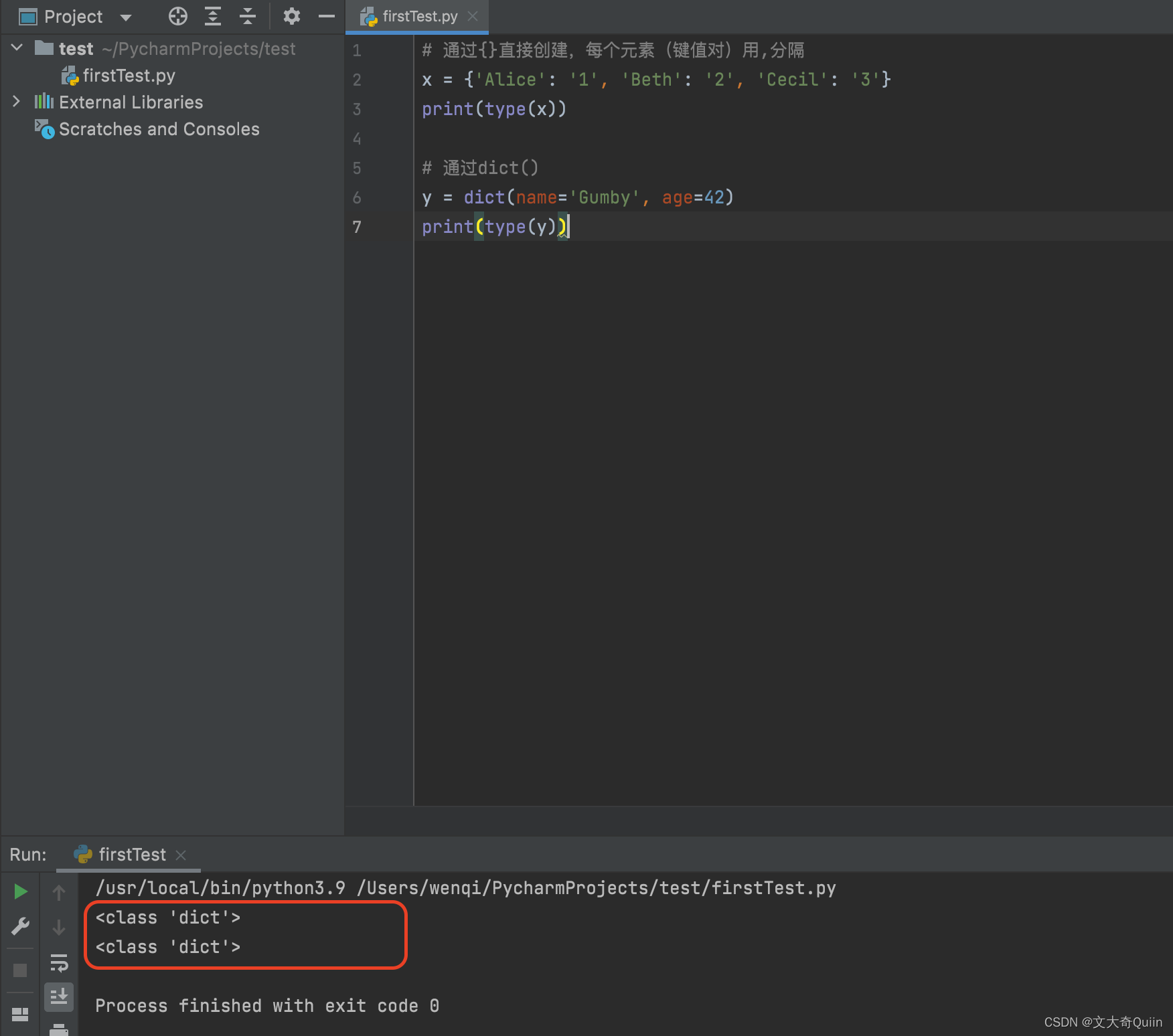Click the print(type(y)) line
The image size is (1173, 1036).
tap(494, 227)
